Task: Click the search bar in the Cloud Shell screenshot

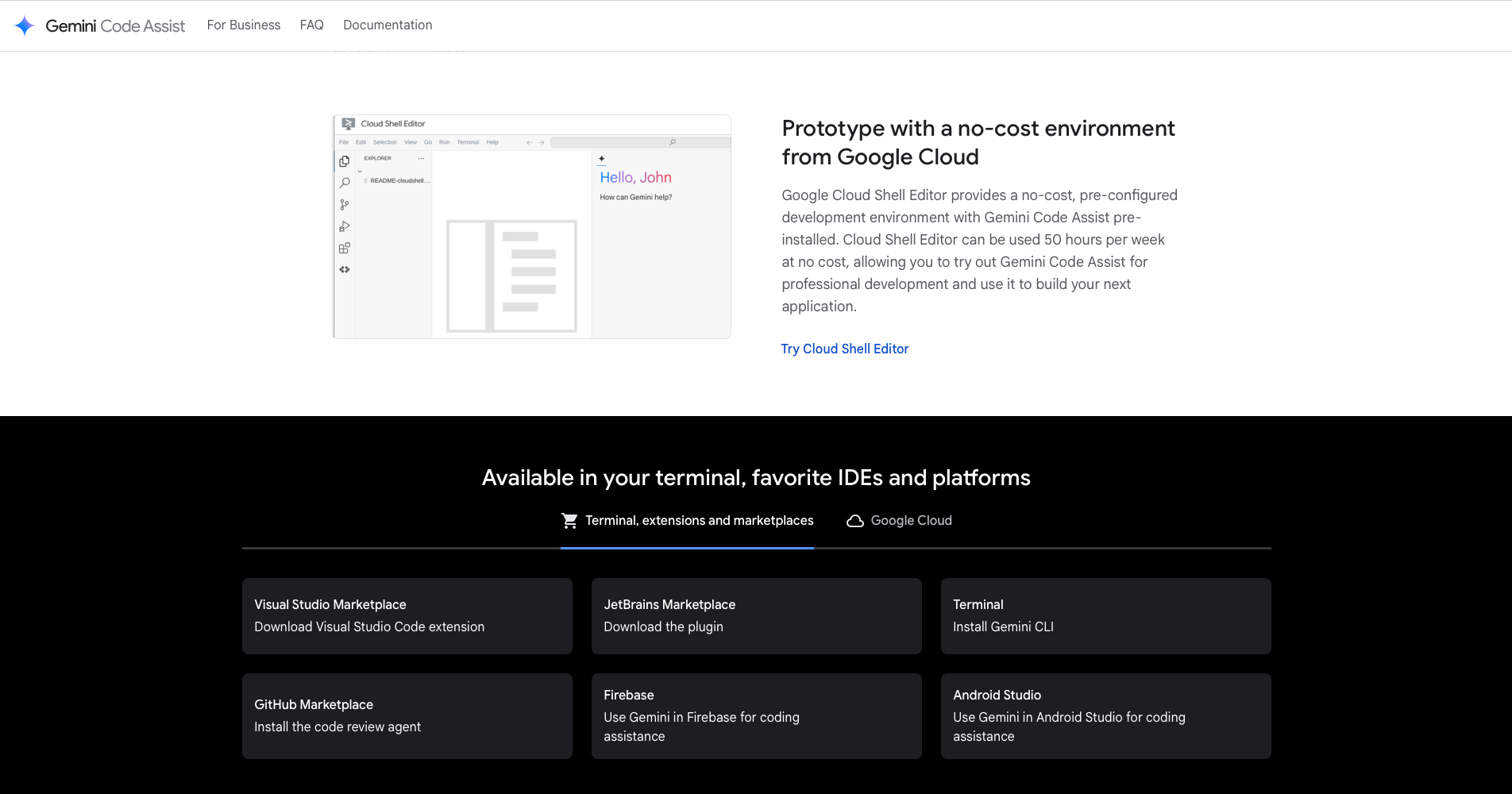Action: (x=640, y=142)
